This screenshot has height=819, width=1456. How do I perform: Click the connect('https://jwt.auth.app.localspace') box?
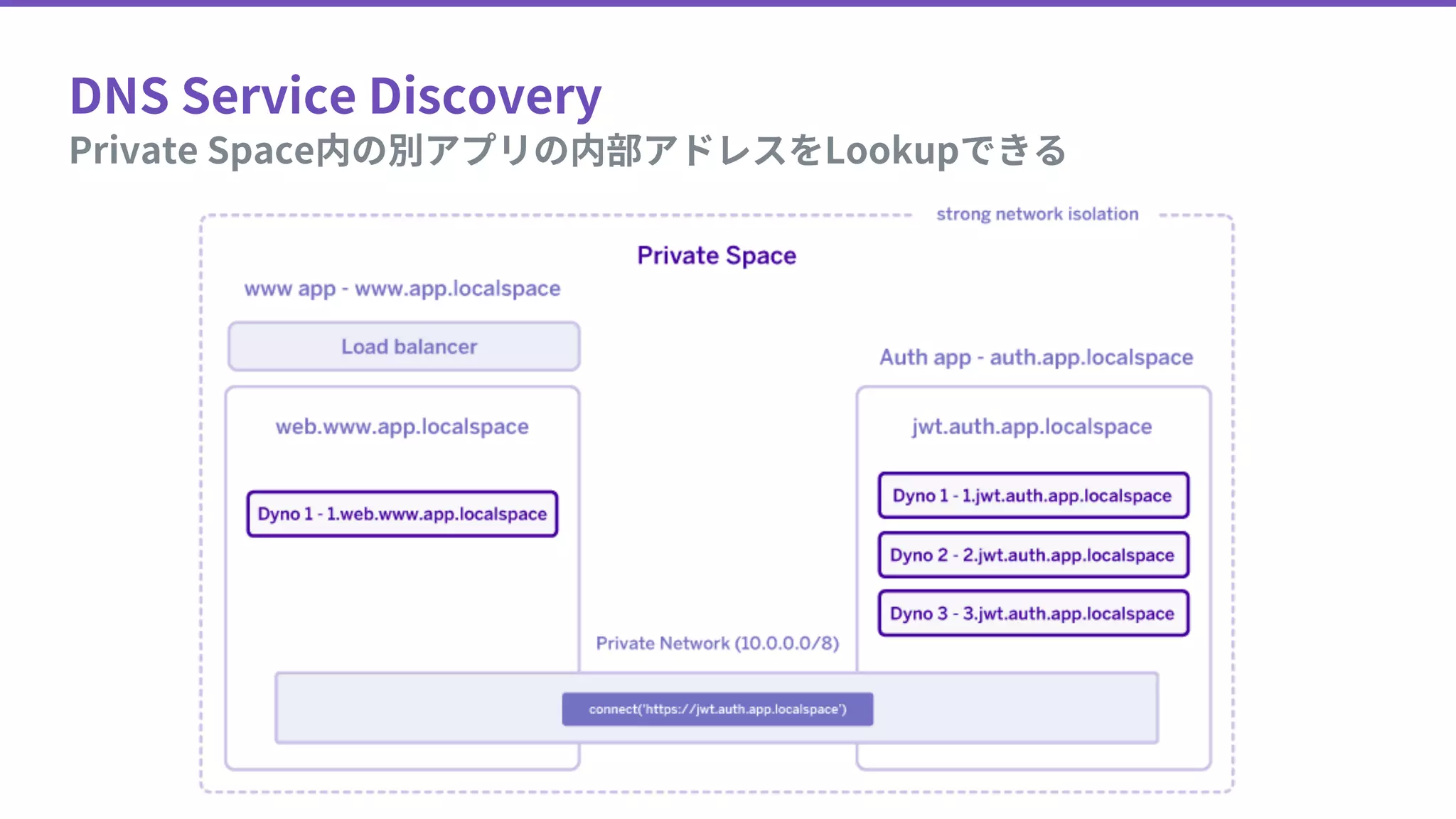coord(717,709)
